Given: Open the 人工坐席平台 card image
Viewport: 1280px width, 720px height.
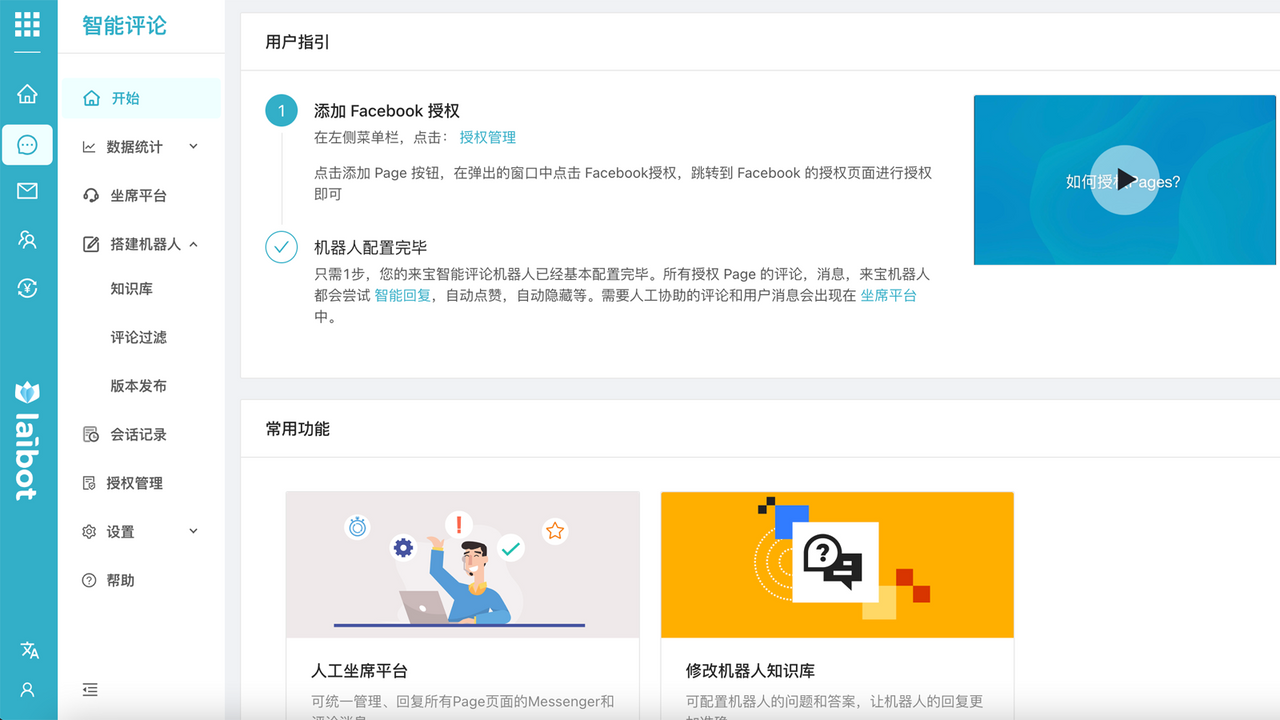Looking at the screenshot, I should [x=462, y=565].
